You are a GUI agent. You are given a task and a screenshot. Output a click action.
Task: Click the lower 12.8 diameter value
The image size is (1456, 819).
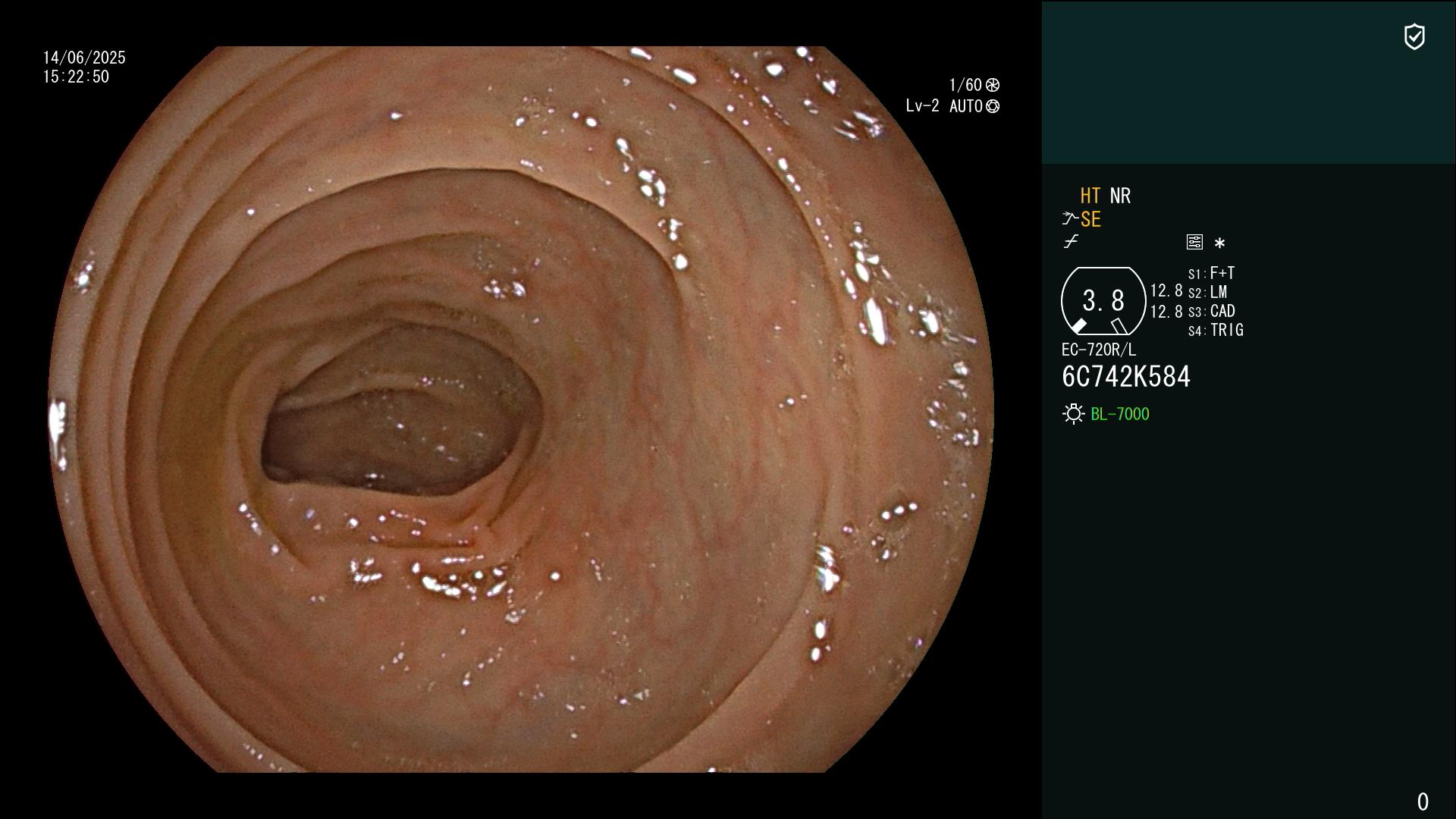click(1166, 311)
